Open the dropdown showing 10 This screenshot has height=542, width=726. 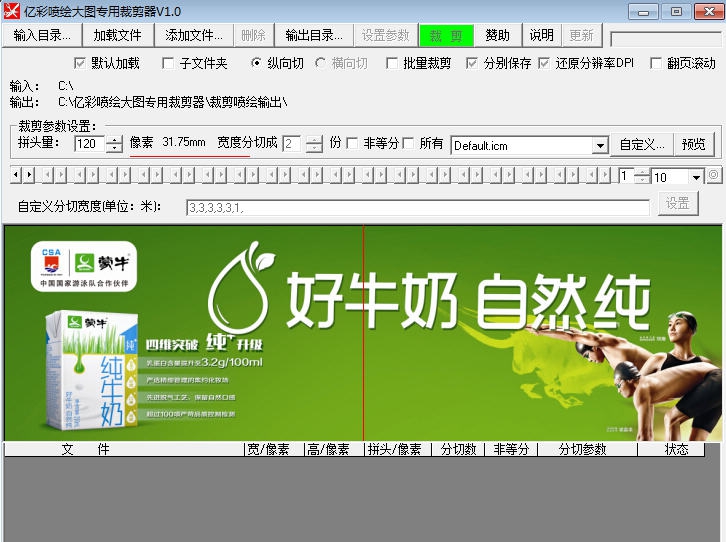click(x=696, y=177)
